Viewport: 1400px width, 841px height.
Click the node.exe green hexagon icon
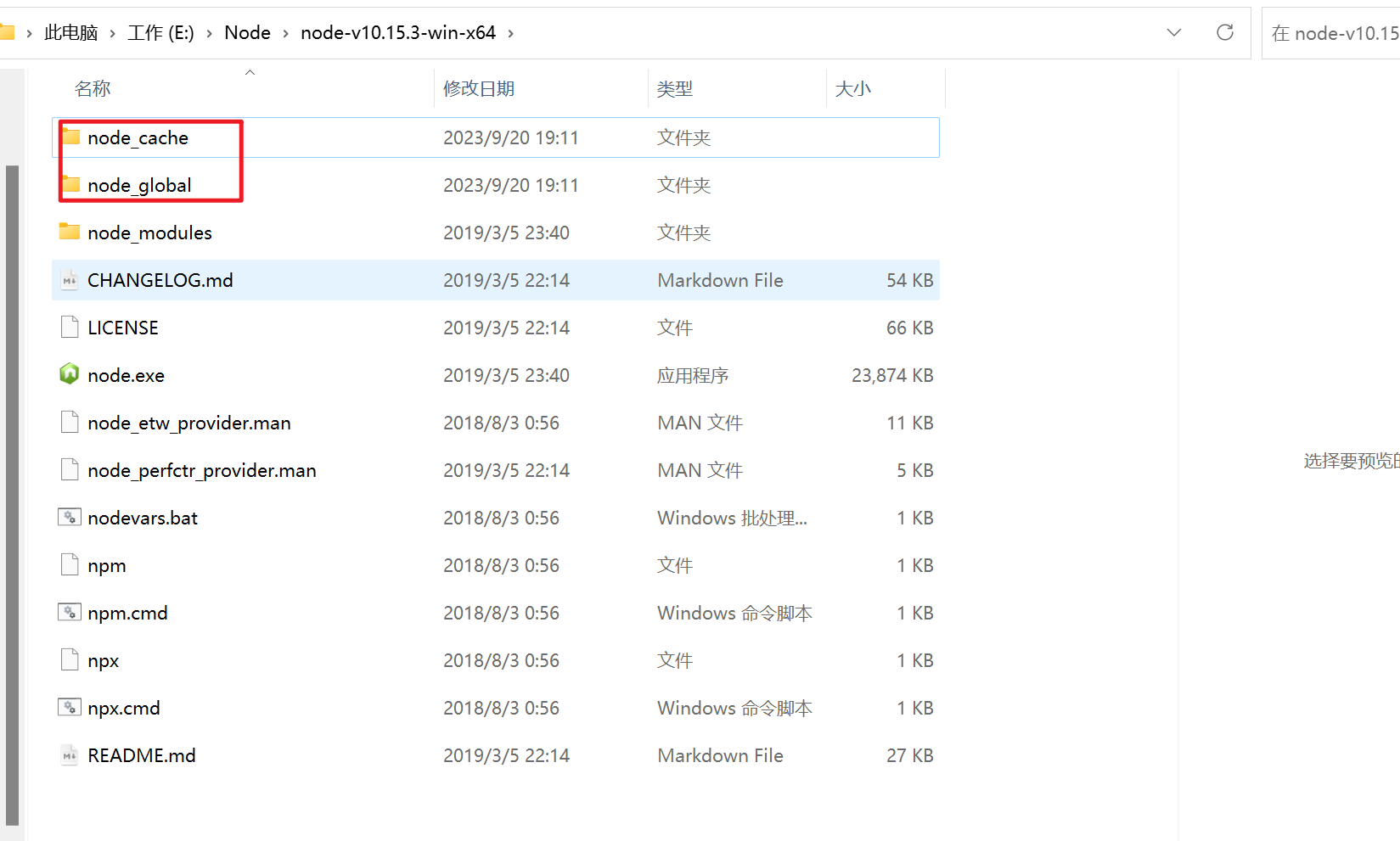(x=70, y=374)
